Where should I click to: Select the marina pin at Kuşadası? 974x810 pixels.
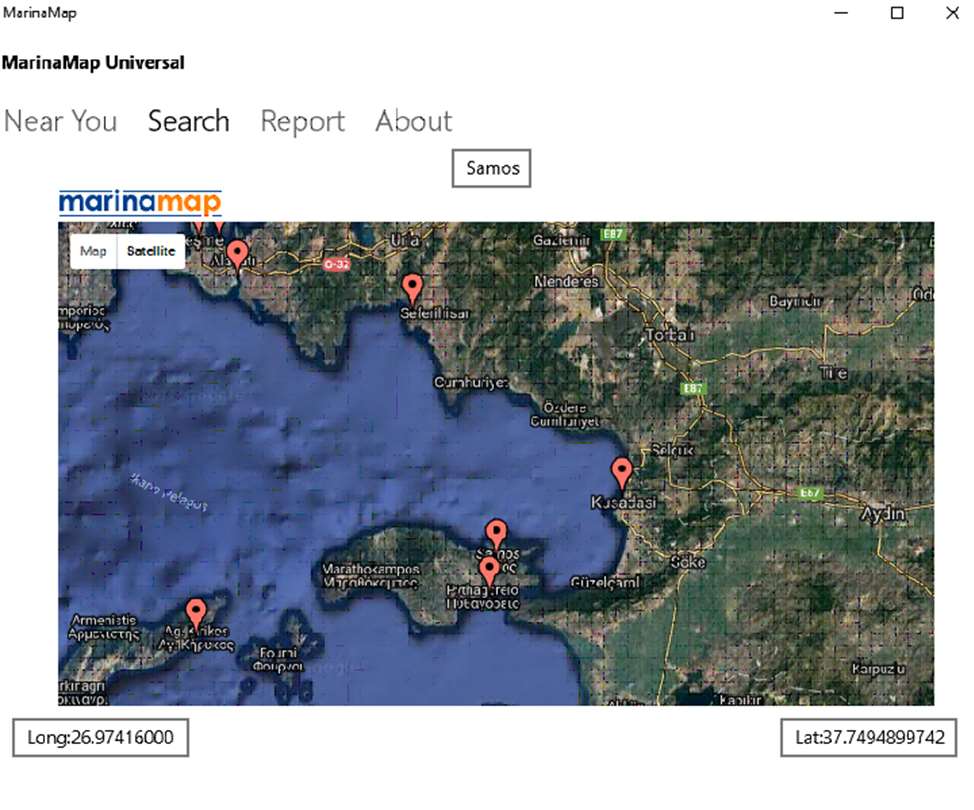pyautogui.click(x=622, y=473)
